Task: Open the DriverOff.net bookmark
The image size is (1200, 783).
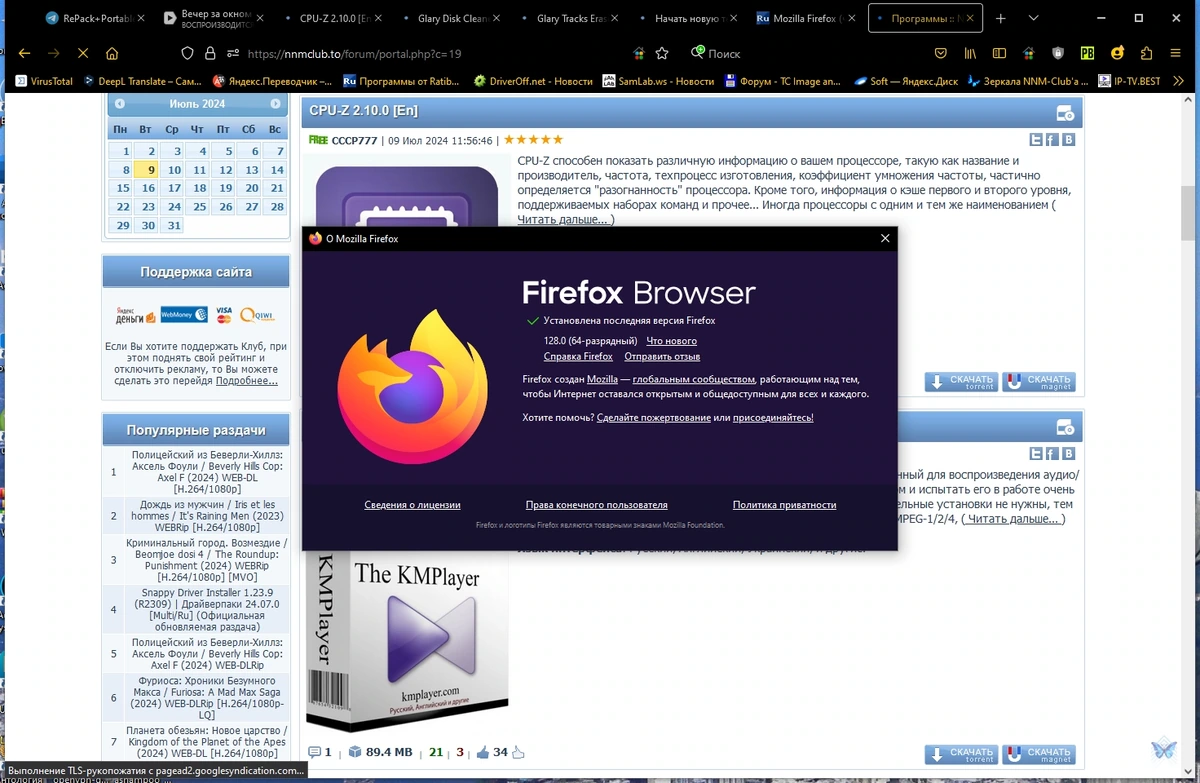Action: coord(534,81)
